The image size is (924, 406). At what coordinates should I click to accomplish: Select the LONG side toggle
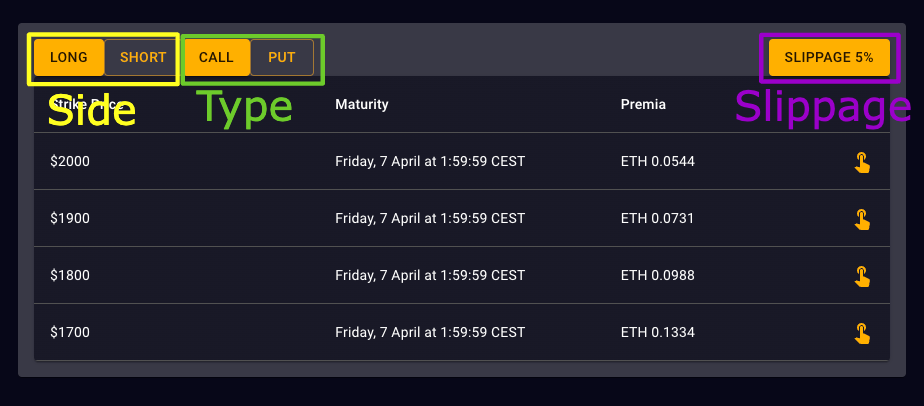pos(69,58)
